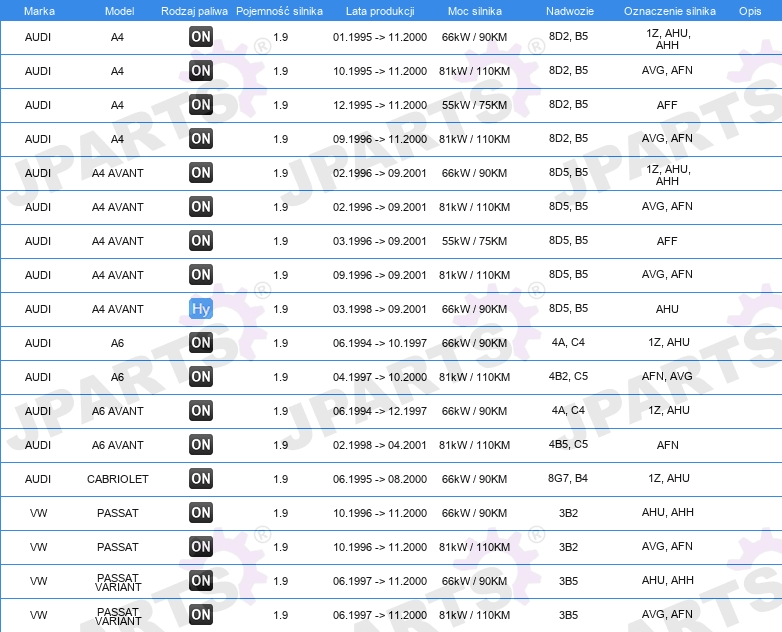Click ON icon in A6 04.1997 row
This screenshot has width=782, height=632.
tap(201, 377)
